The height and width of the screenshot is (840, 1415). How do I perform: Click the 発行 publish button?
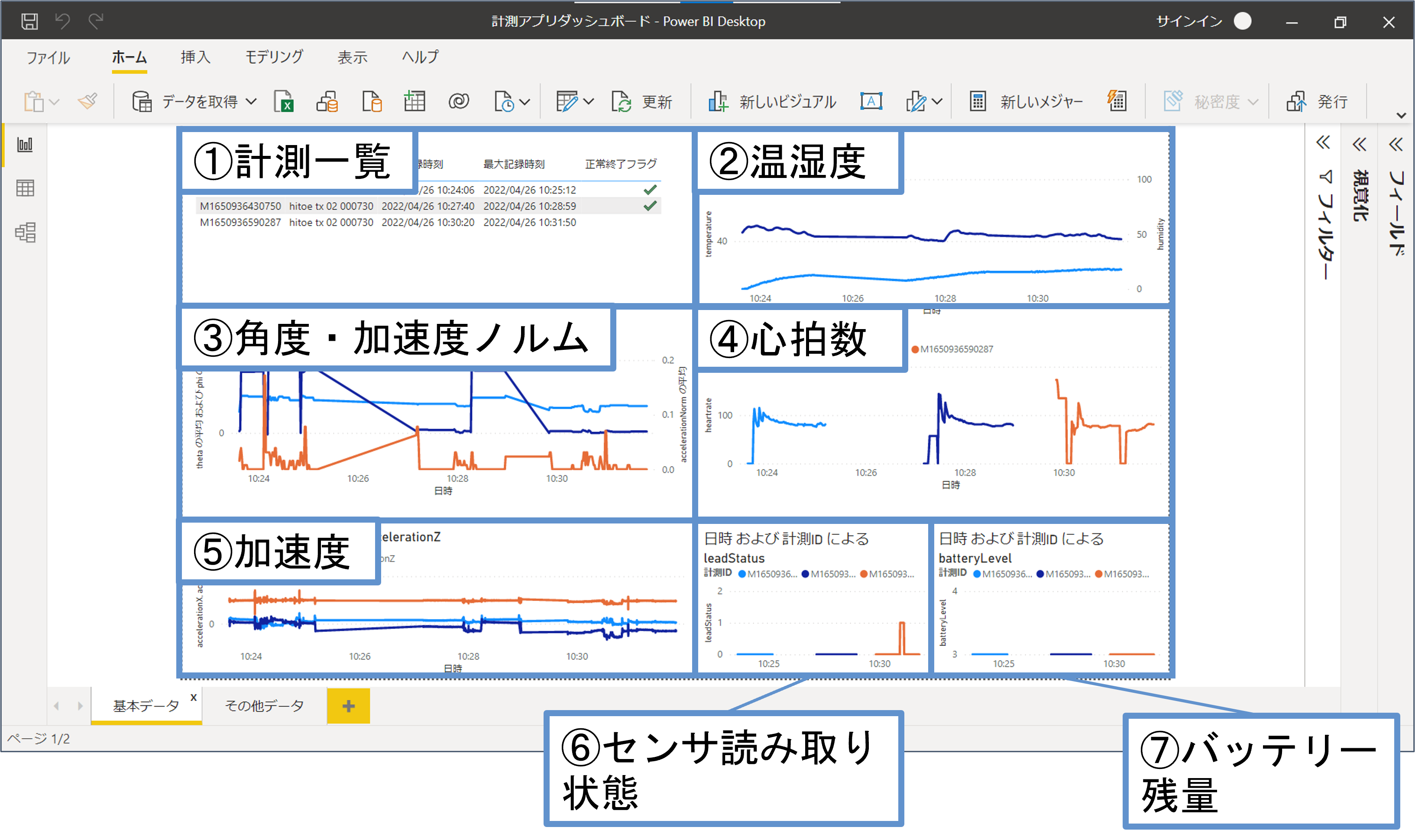[x=1317, y=102]
